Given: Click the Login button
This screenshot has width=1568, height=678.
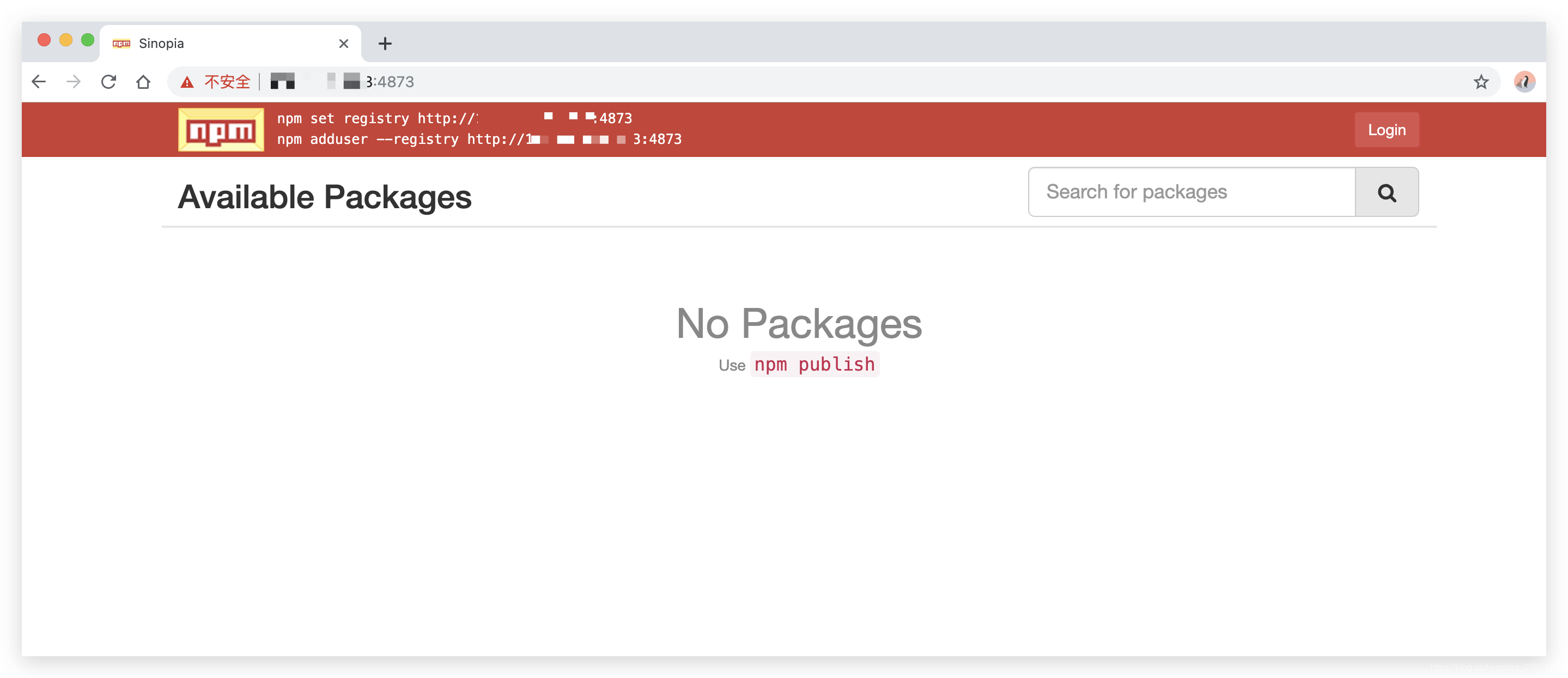Looking at the screenshot, I should tap(1388, 129).
